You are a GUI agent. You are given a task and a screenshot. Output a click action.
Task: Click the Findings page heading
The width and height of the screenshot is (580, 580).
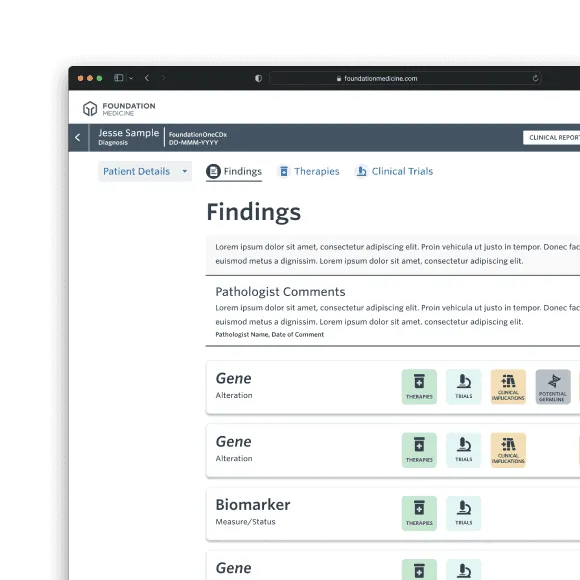[x=254, y=212]
